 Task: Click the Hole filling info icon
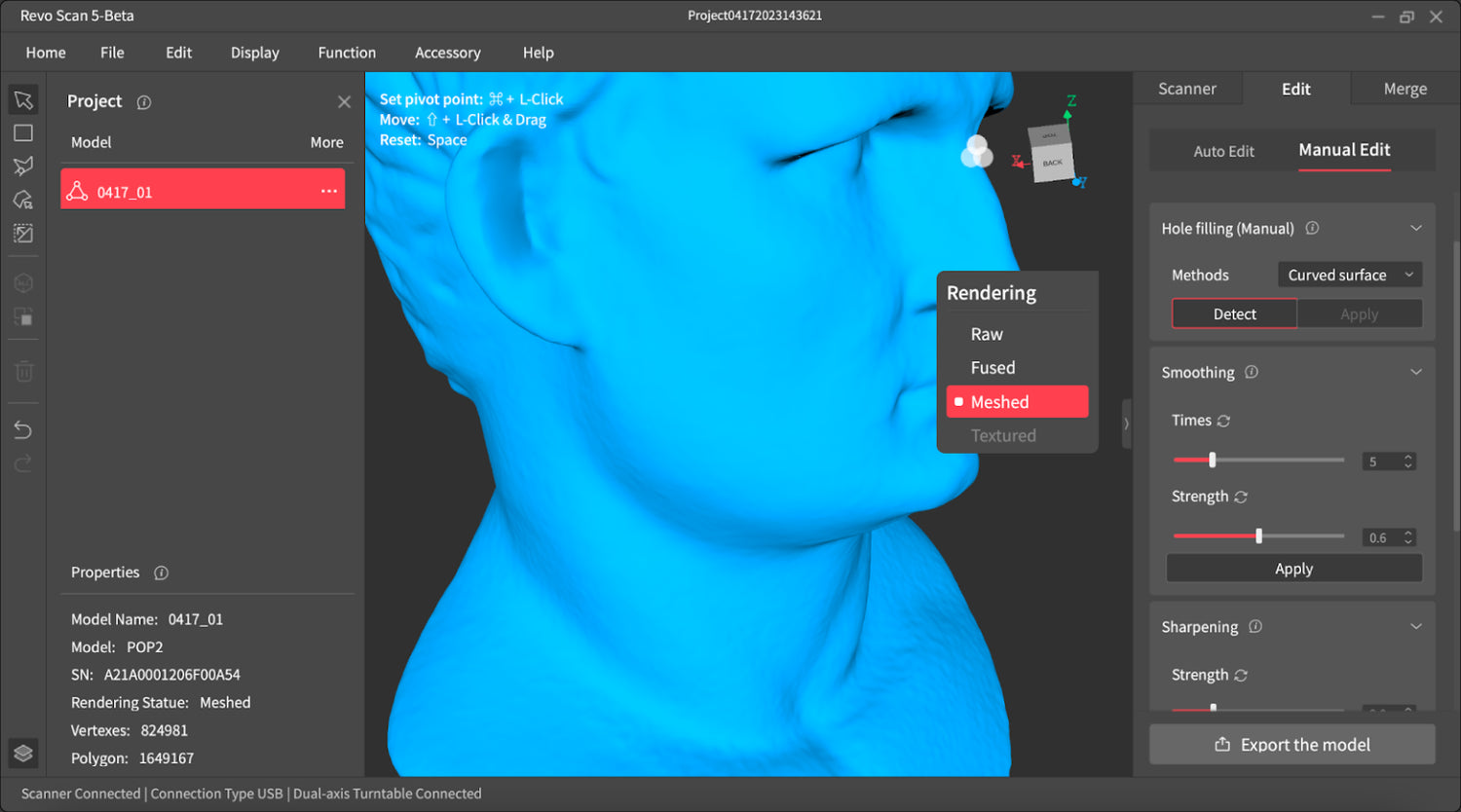click(1311, 228)
